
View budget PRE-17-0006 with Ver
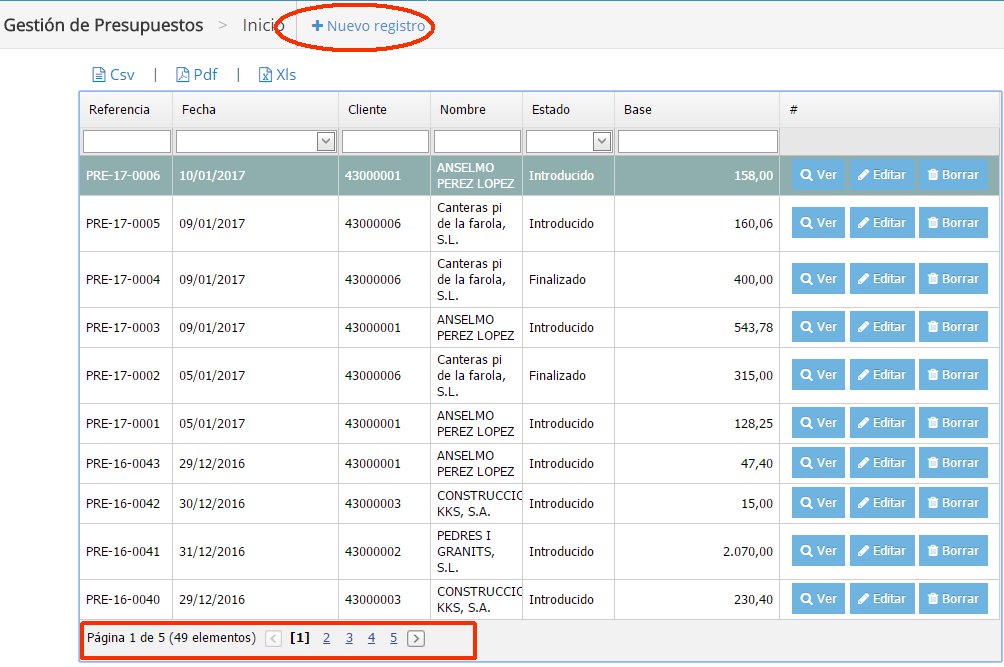point(818,175)
